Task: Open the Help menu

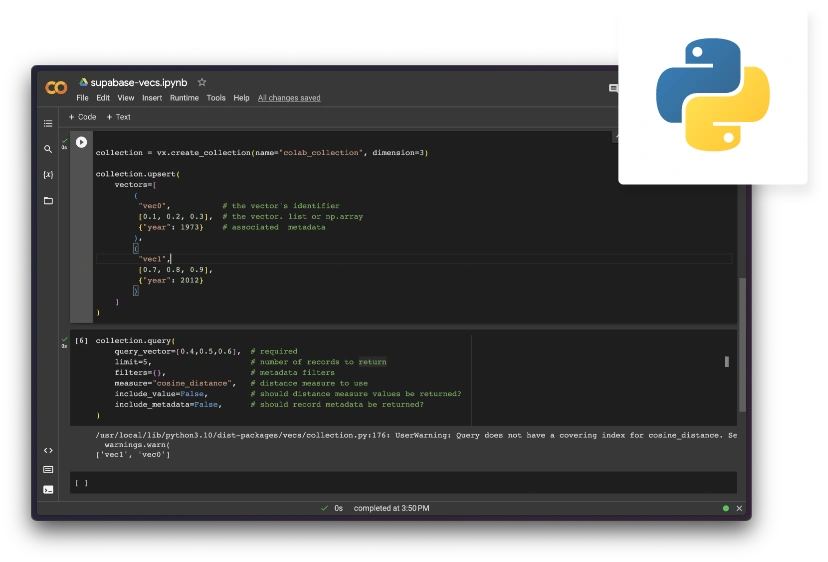Action: [x=241, y=98]
